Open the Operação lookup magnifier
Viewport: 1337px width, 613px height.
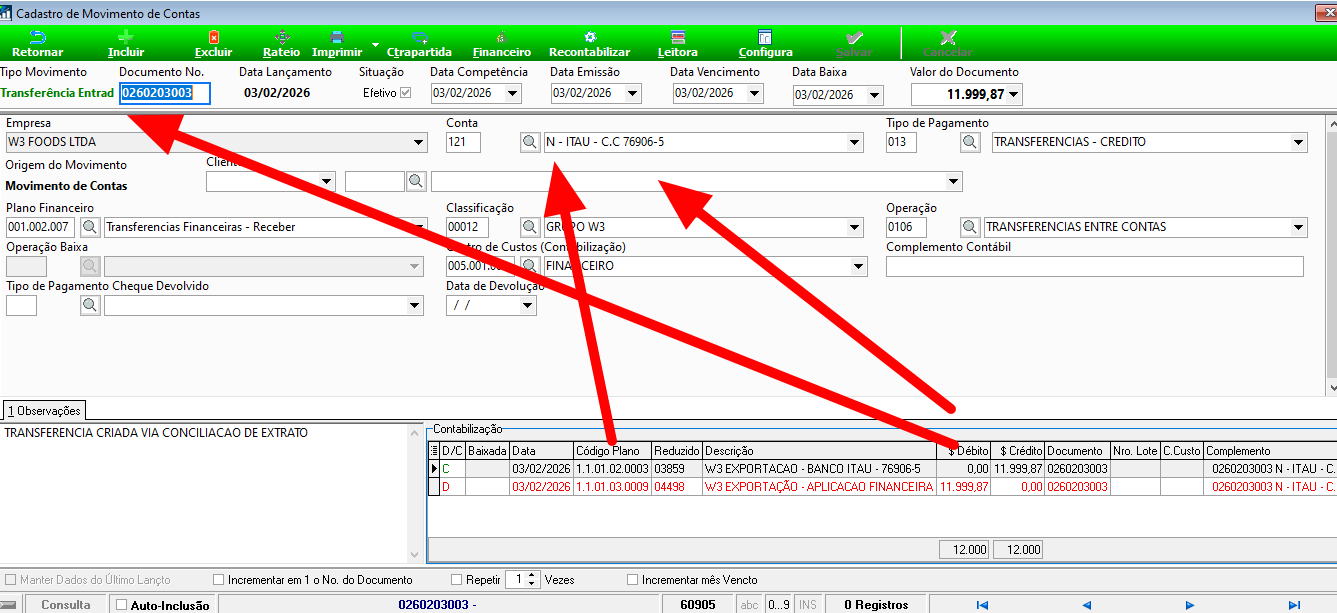[x=970, y=227]
